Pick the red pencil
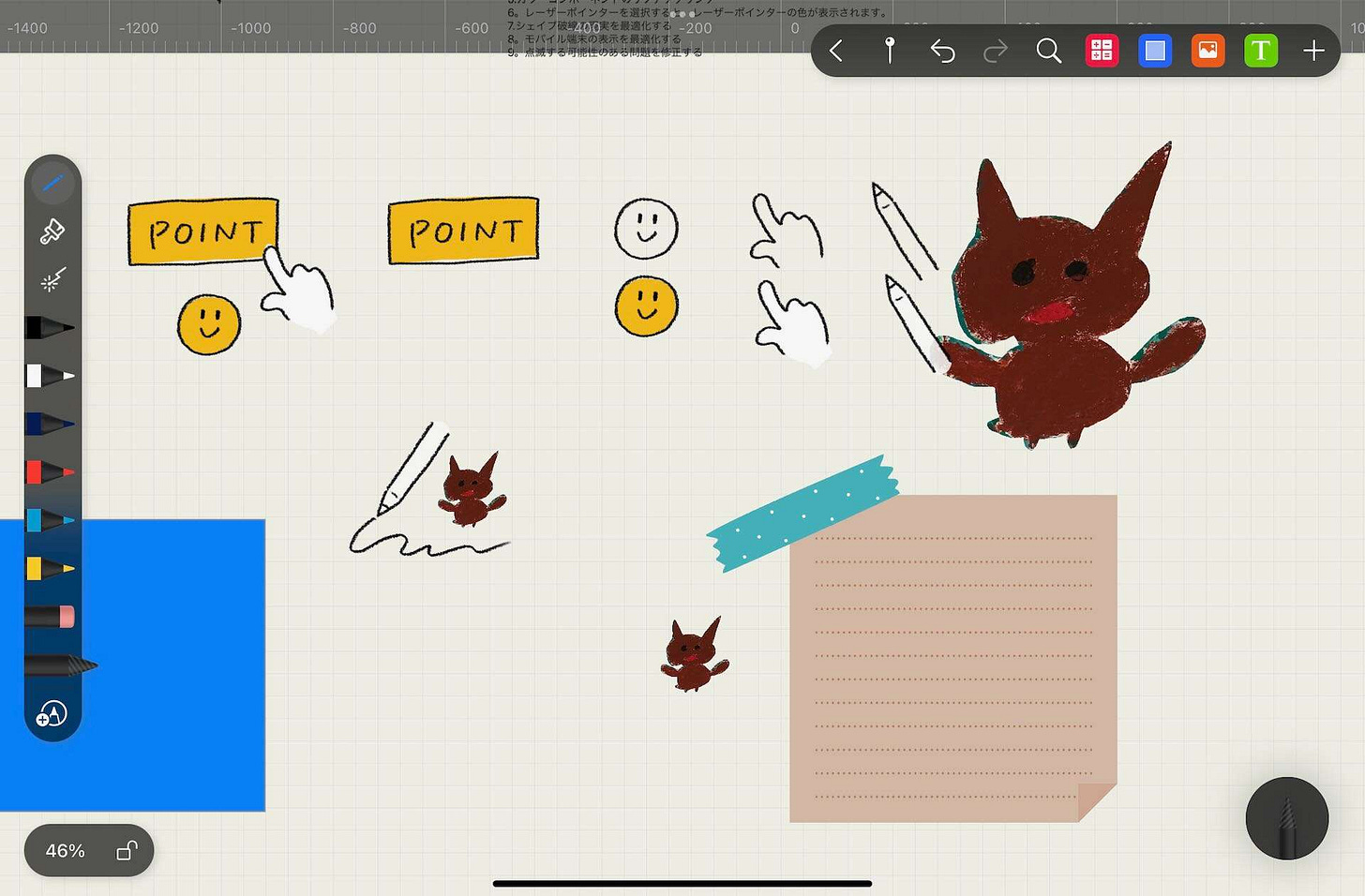This screenshot has width=1365, height=896. tap(50, 472)
